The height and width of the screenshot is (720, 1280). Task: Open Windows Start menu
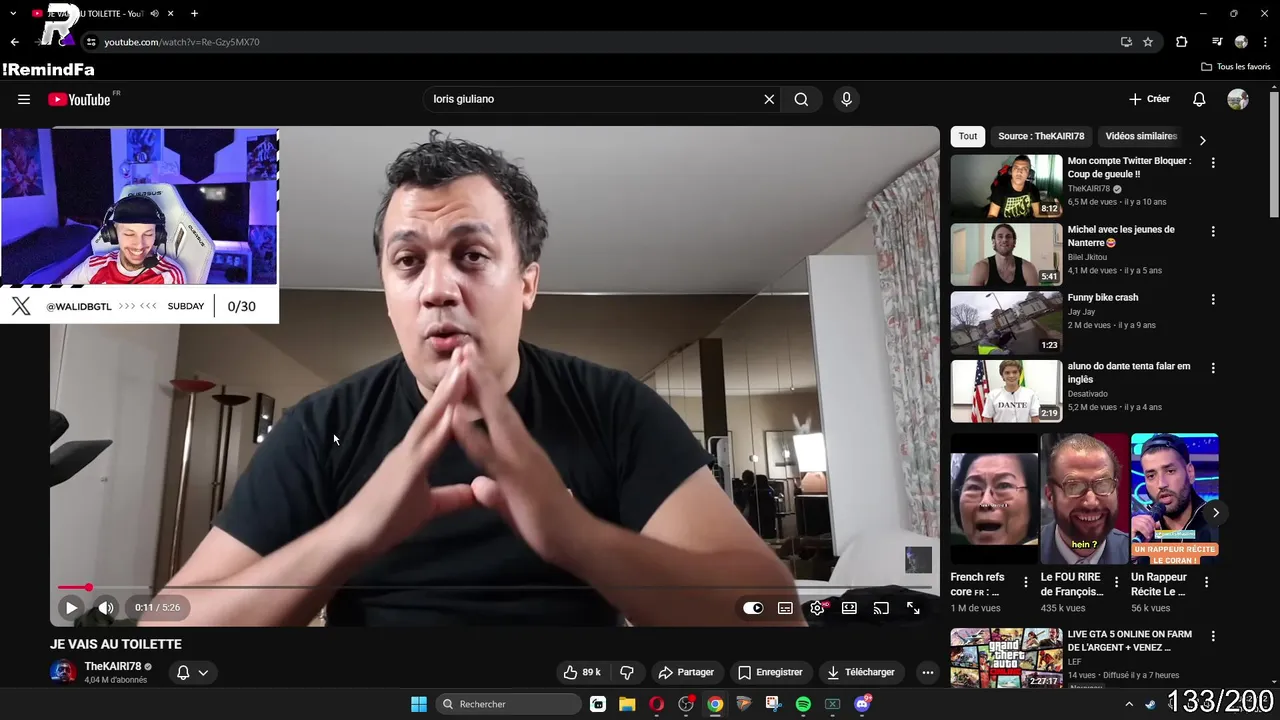(419, 704)
